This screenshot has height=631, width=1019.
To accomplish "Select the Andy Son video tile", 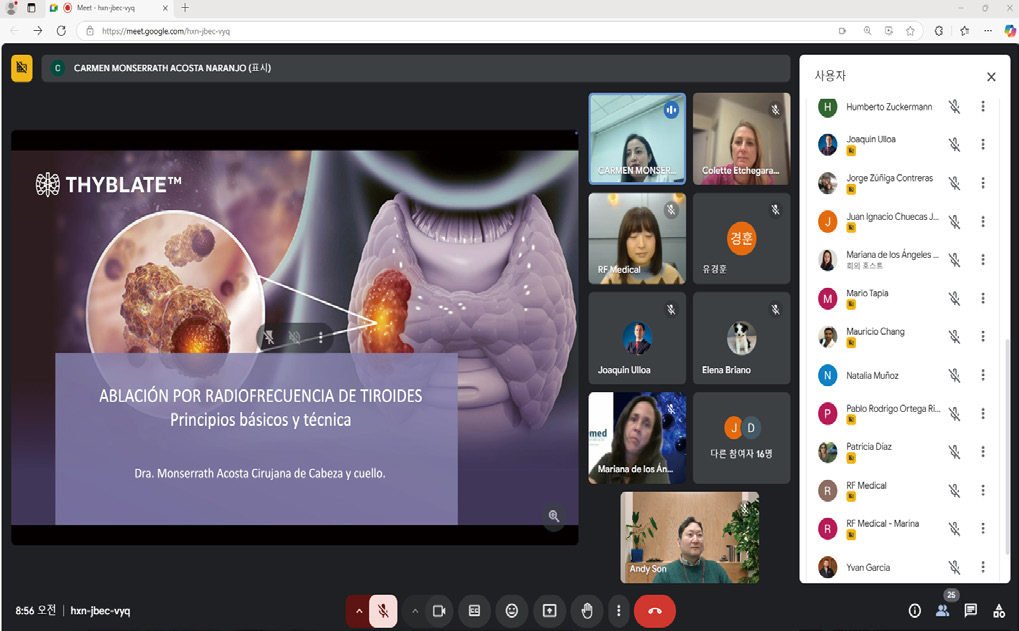I will pos(690,537).
